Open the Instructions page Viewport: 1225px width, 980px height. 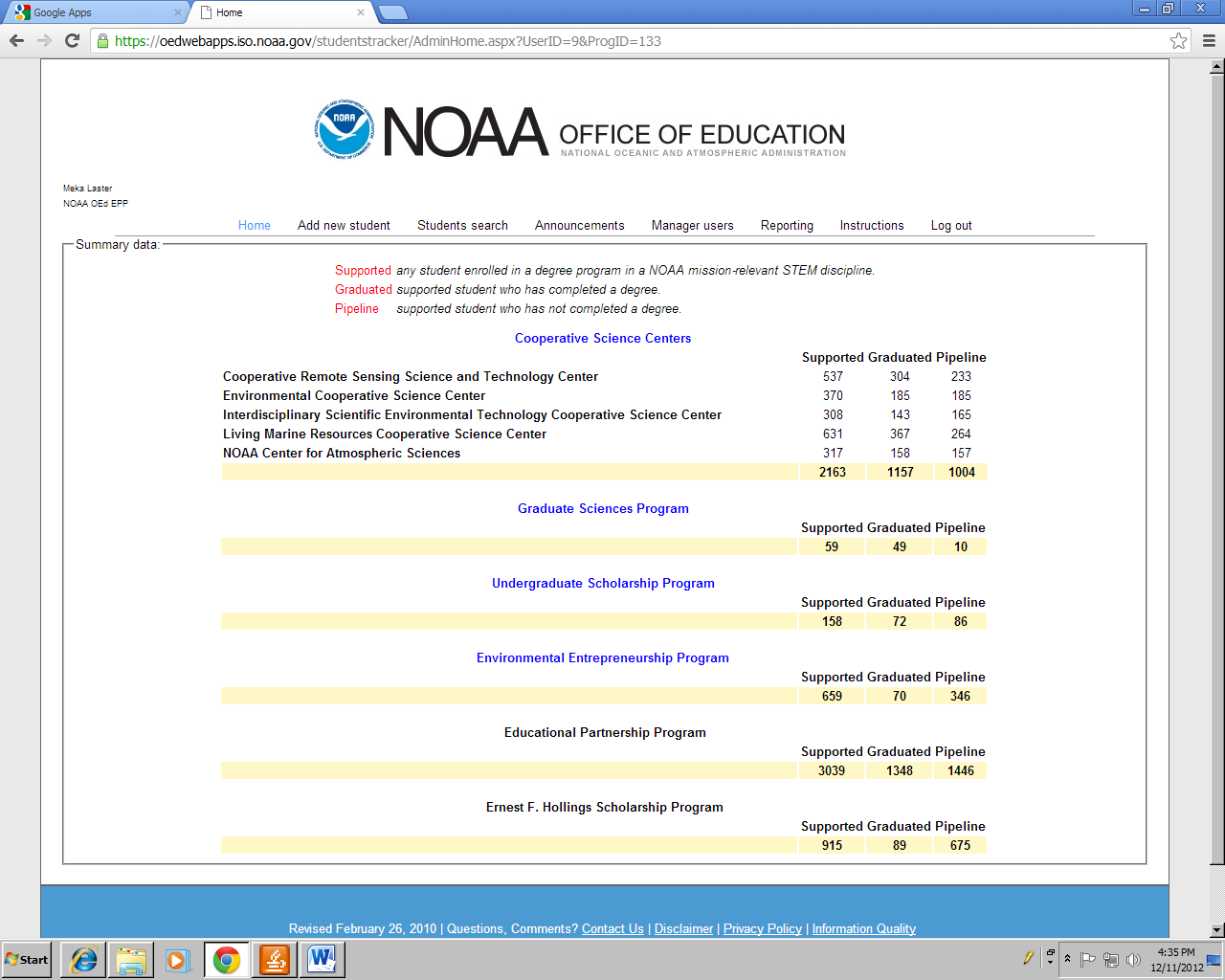[872, 226]
